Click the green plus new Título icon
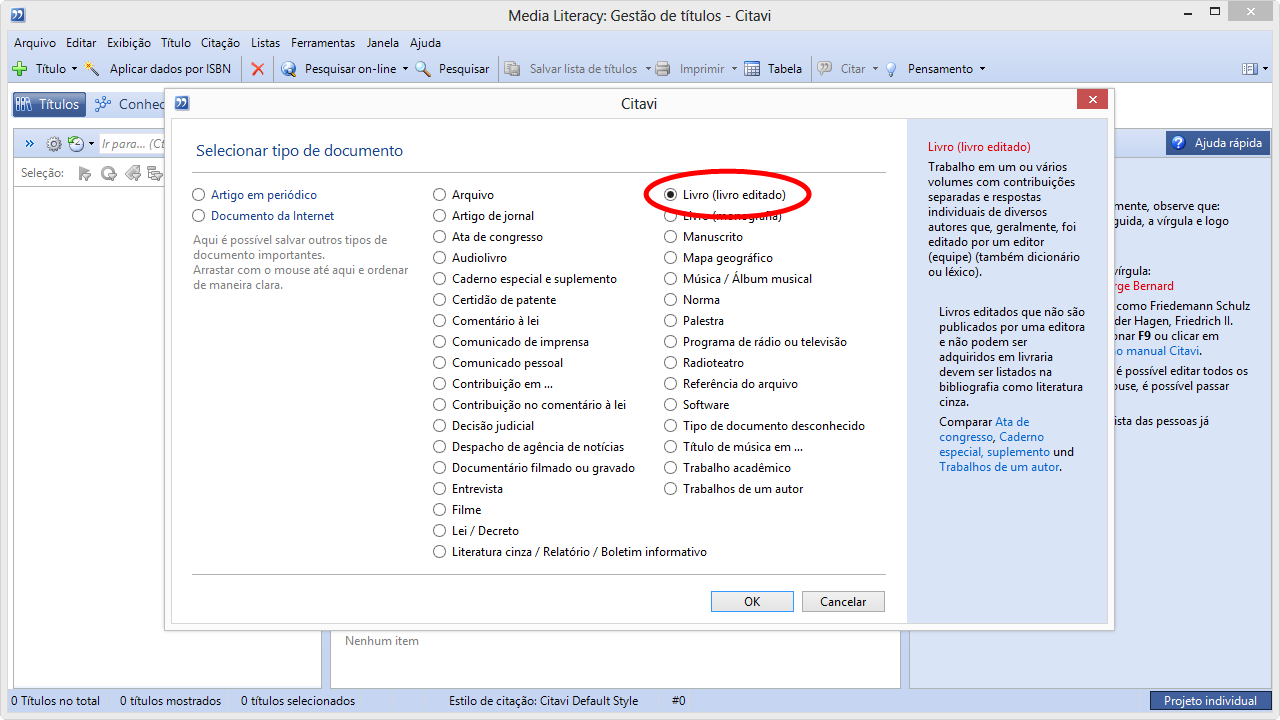The width and height of the screenshot is (1280, 720). 19,69
